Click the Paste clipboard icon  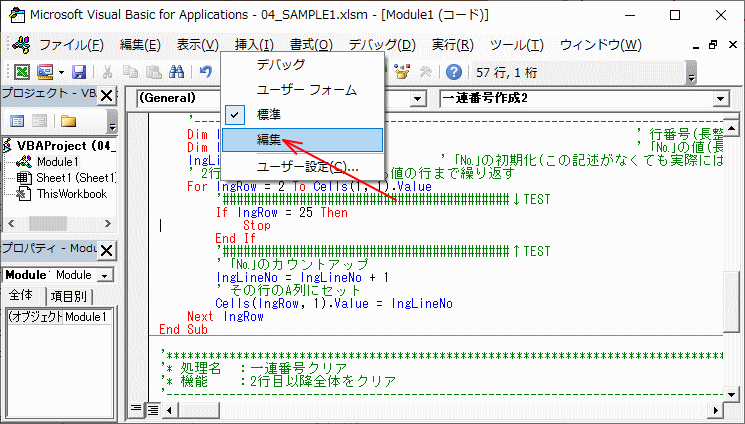(153, 72)
